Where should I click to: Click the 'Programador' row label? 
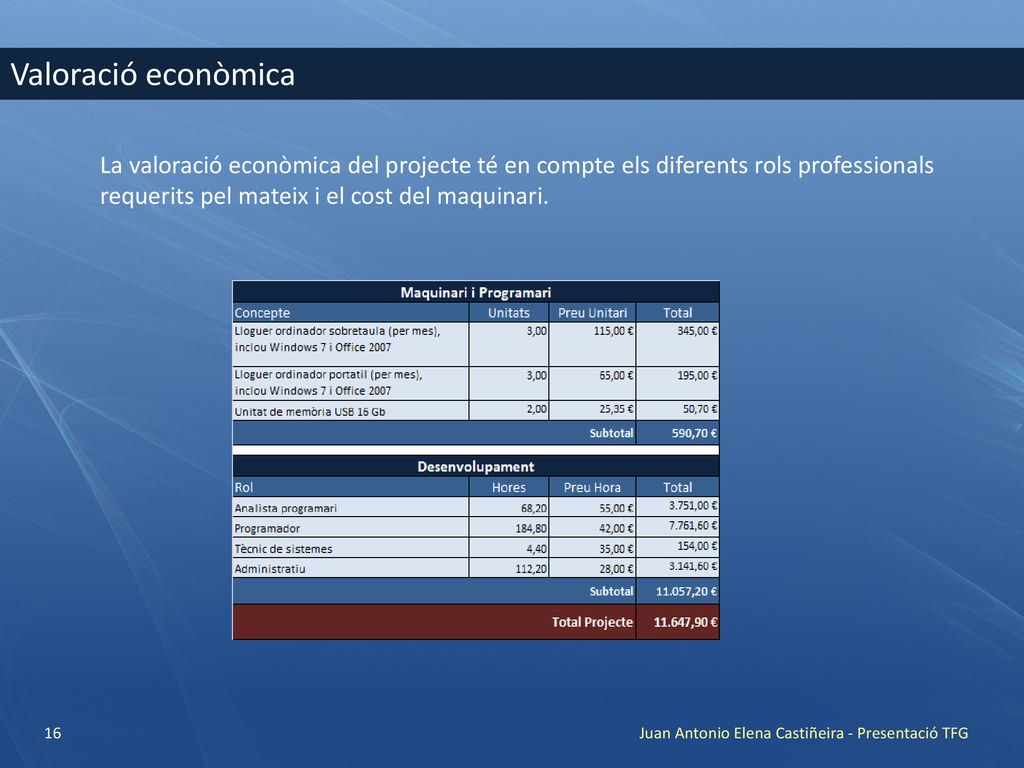coord(267,528)
